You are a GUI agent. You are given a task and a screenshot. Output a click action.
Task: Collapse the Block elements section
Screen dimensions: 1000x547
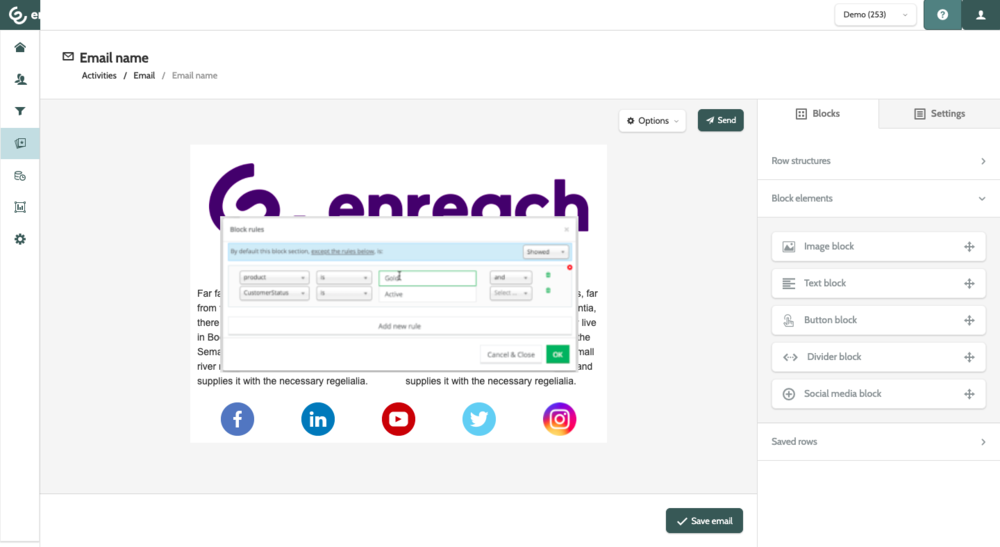pos(879,198)
